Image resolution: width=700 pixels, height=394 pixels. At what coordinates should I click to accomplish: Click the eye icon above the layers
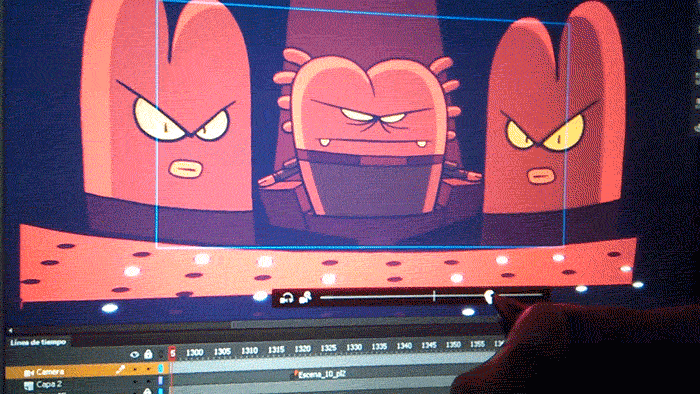(134, 355)
